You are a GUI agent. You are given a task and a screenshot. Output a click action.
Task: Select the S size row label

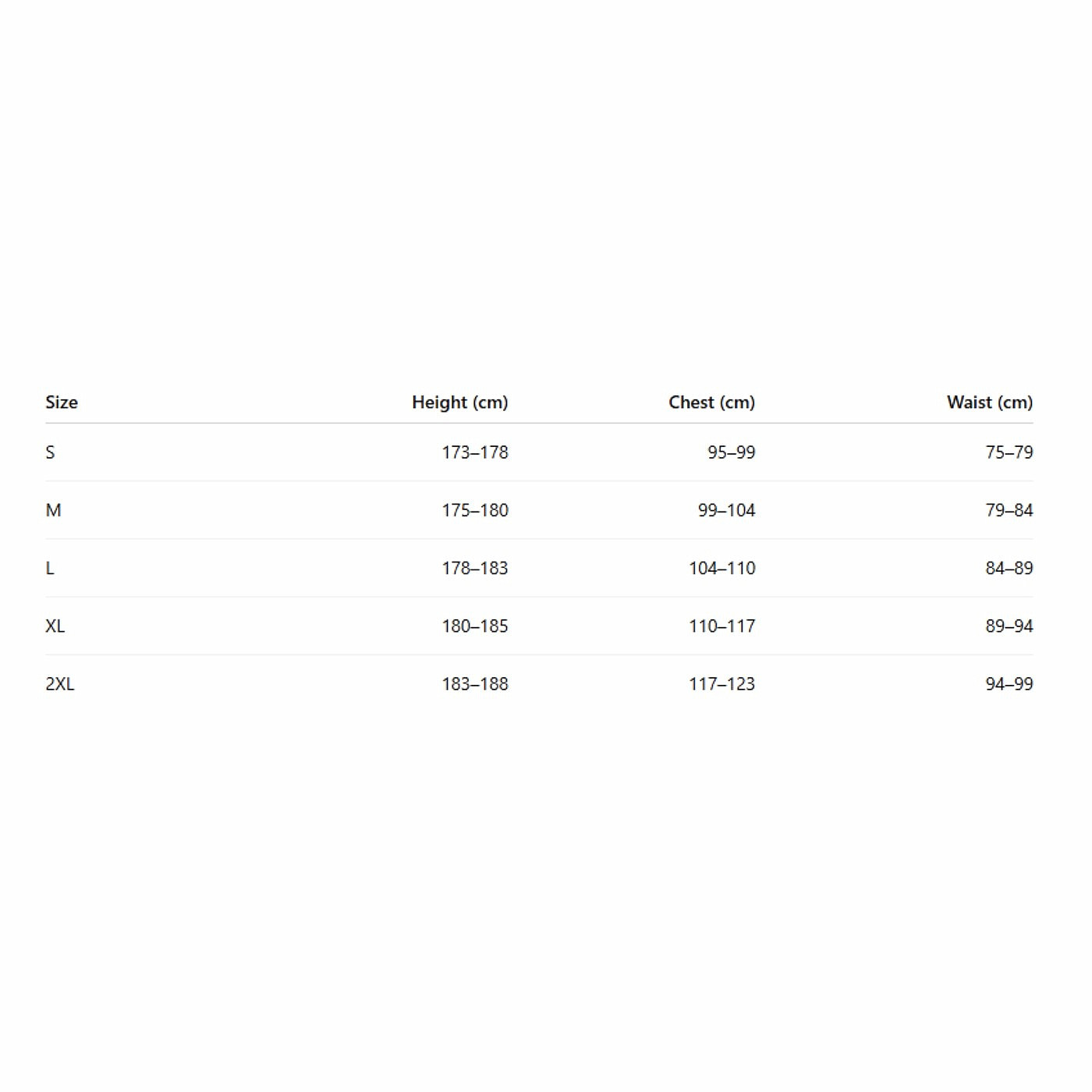pyautogui.click(x=51, y=452)
